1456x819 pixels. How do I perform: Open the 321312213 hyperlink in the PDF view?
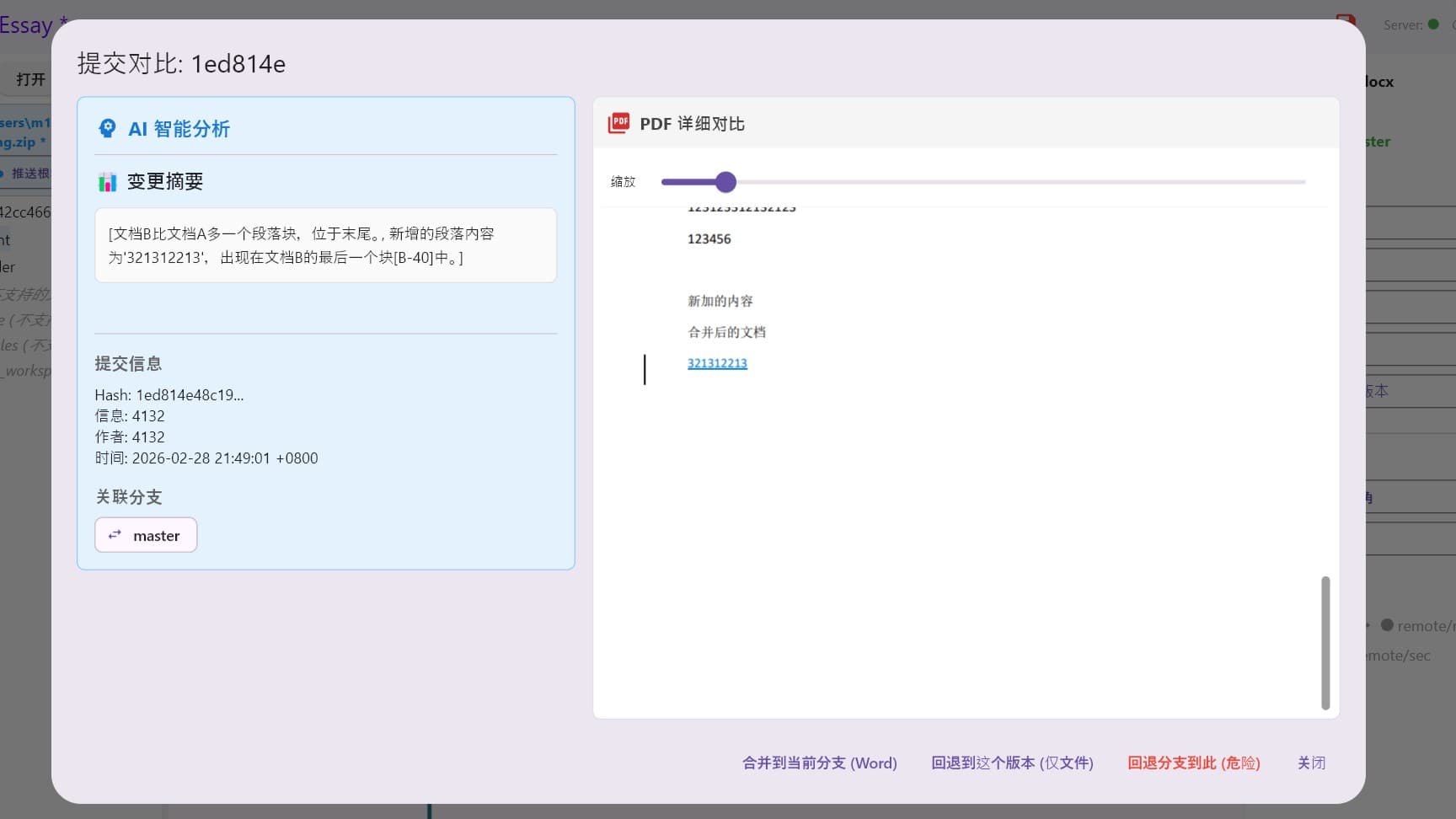click(x=716, y=363)
